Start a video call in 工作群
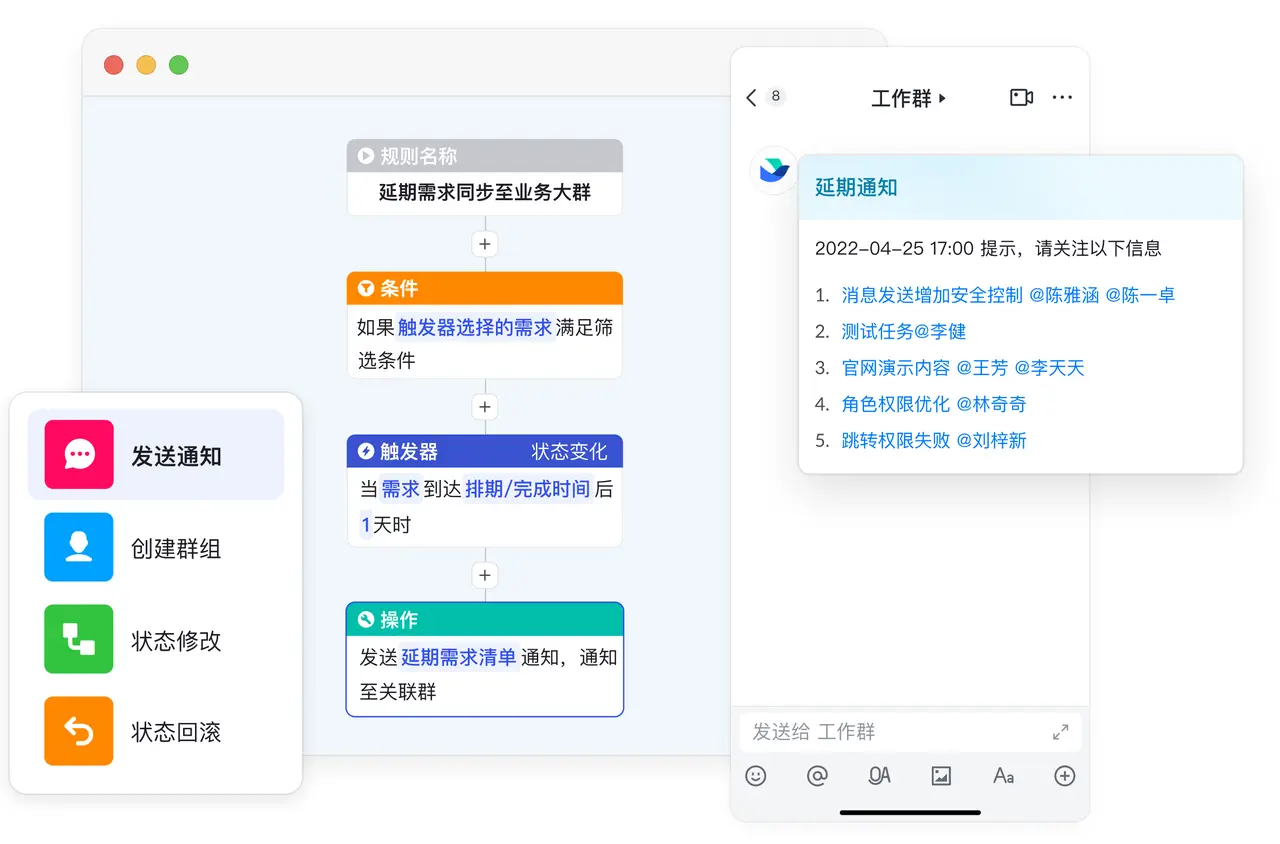1280x844 pixels. 1020,97
